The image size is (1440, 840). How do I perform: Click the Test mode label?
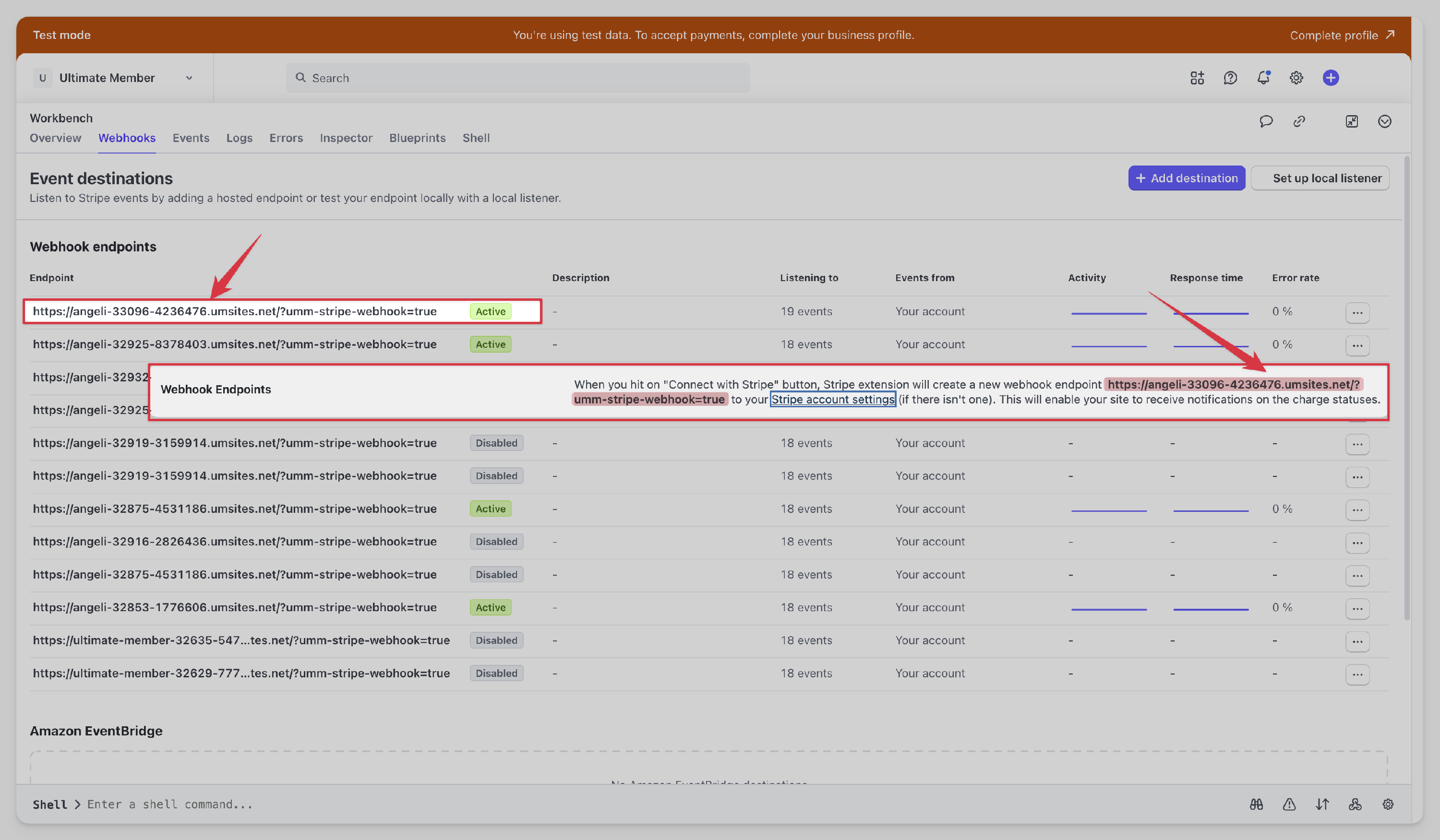(62, 35)
